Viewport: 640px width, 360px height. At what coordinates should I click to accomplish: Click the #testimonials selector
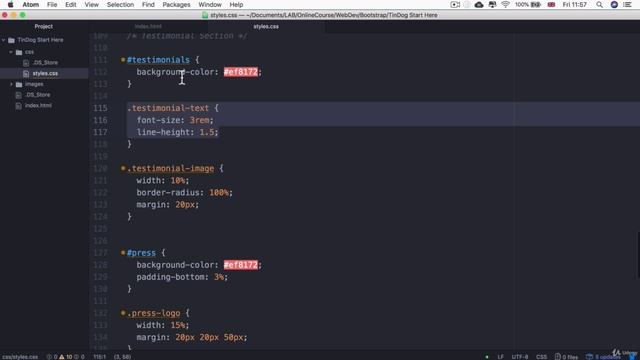pyautogui.click(x=158, y=60)
